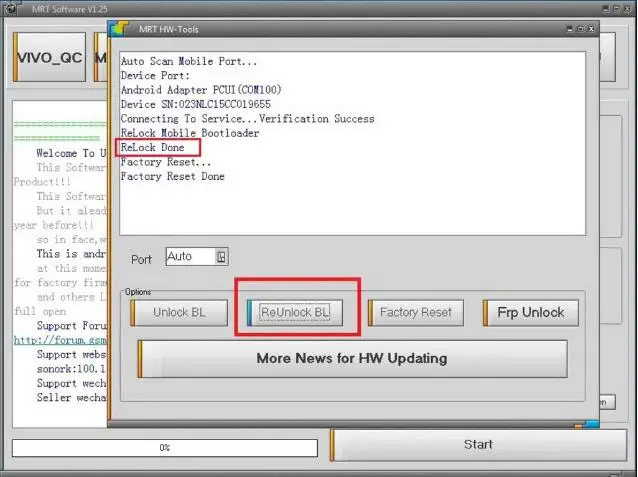Open More News for HW Updating
This screenshot has width=638, height=477.
[352, 359]
